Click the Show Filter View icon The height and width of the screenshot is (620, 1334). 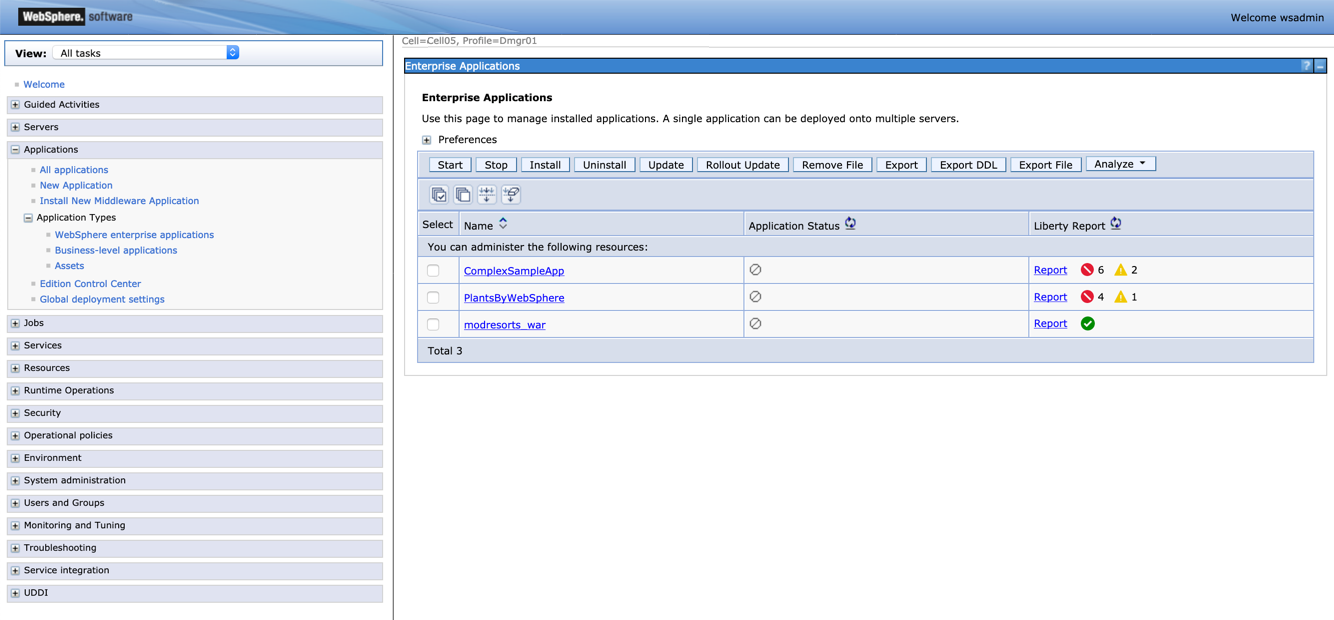(487, 194)
